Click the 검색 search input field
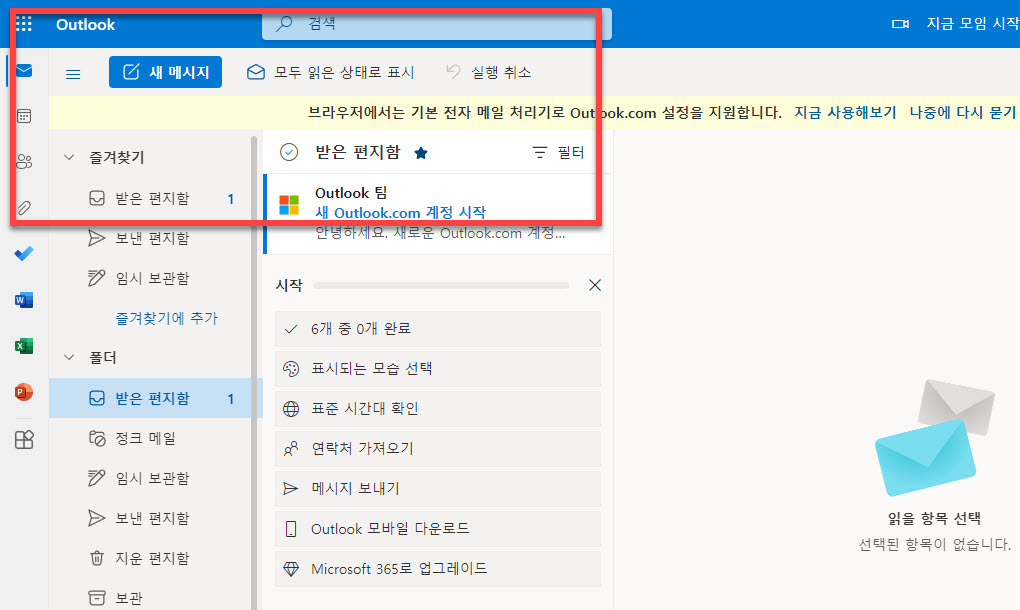 [x=436, y=24]
